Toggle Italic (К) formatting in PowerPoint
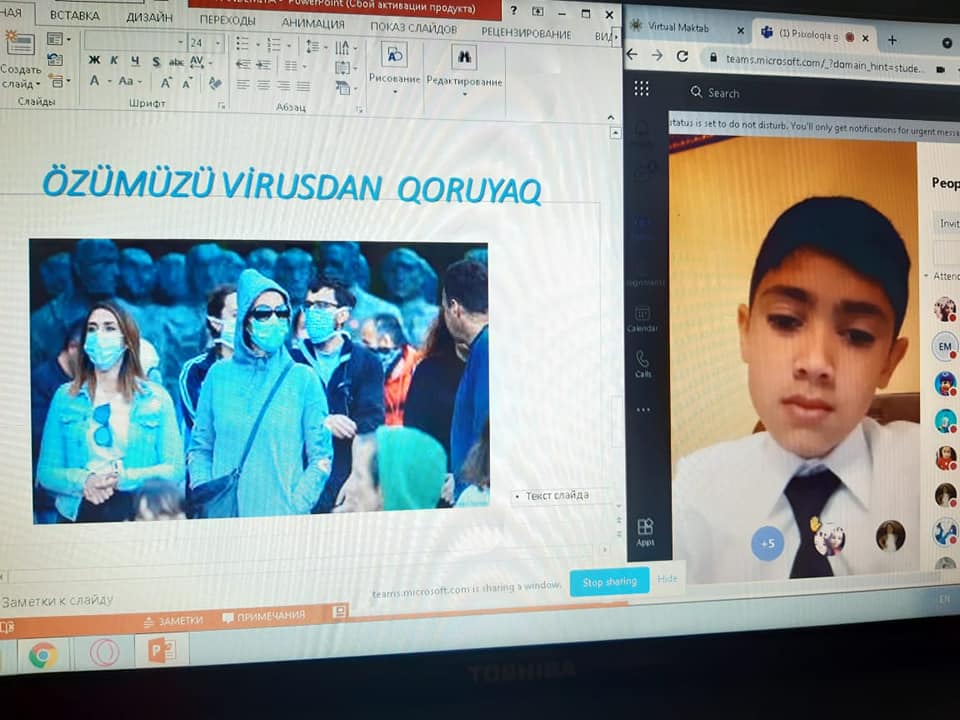The height and width of the screenshot is (720, 960). (114, 61)
